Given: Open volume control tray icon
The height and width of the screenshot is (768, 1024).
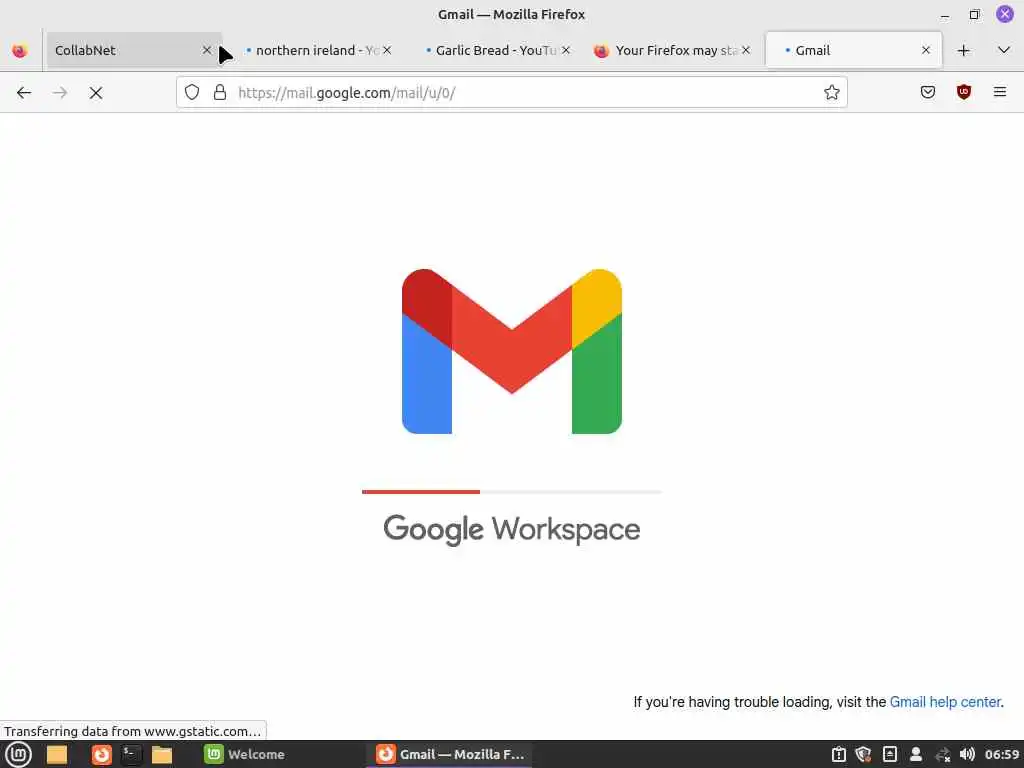Looking at the screenshot, I should [x=968, y=754].
